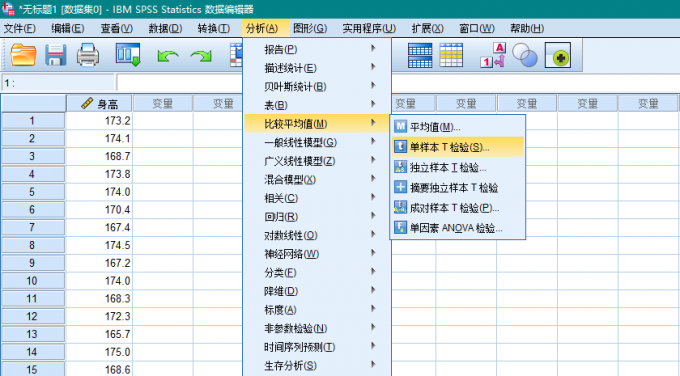
Task: Choose 非参数检验(N) from the analysis menu
Action: tap(317, 329)
